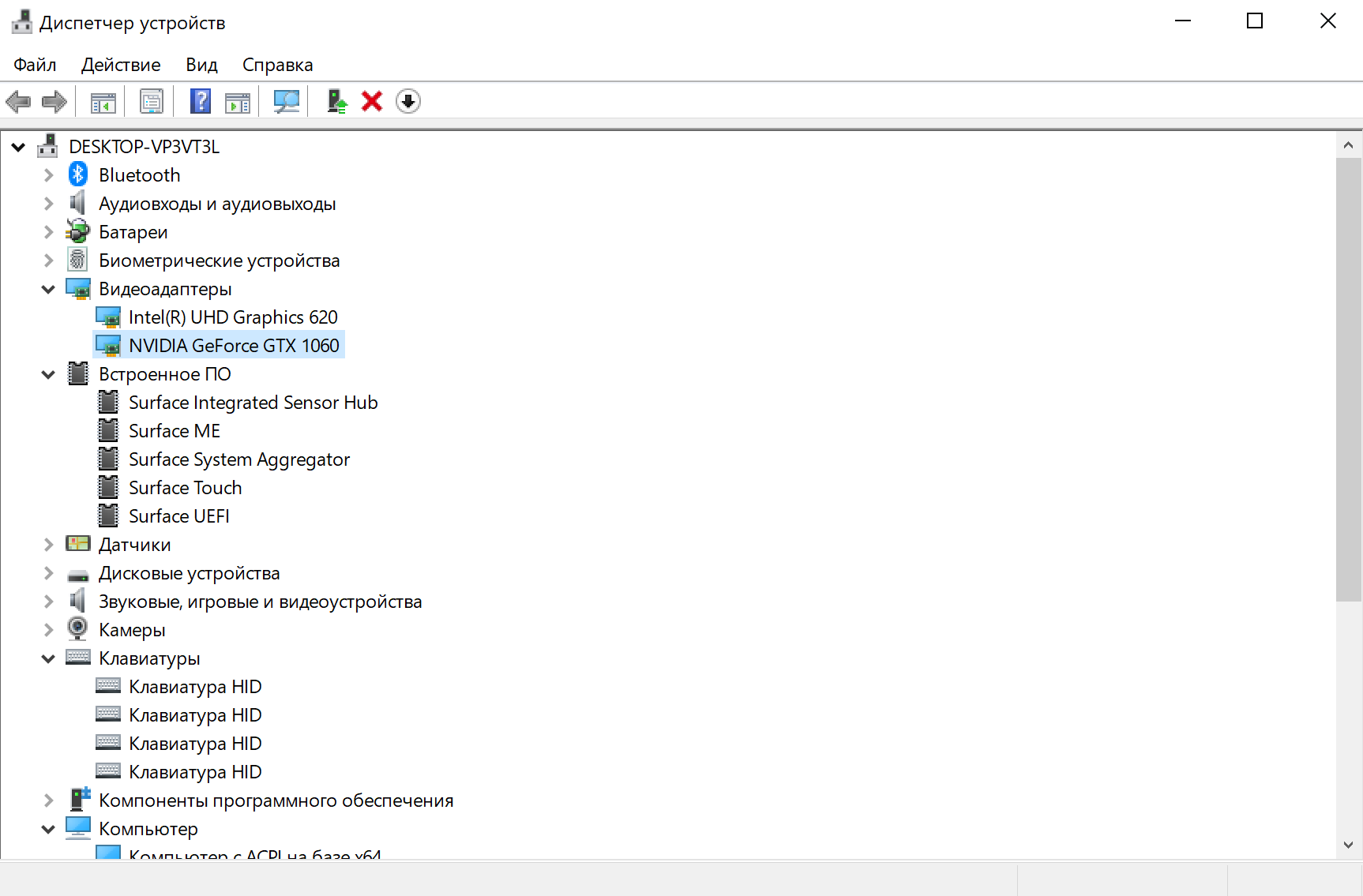Viewport: 1363px width, 896px height.
Task: Click the chip icon beside Встроенное ПО
Action: click(78, 373)
